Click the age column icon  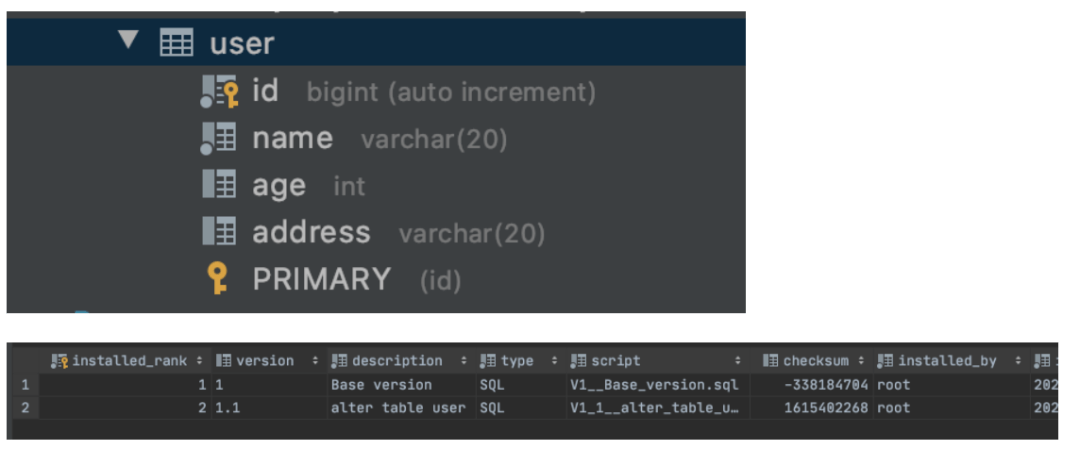[x=219, y=184]
